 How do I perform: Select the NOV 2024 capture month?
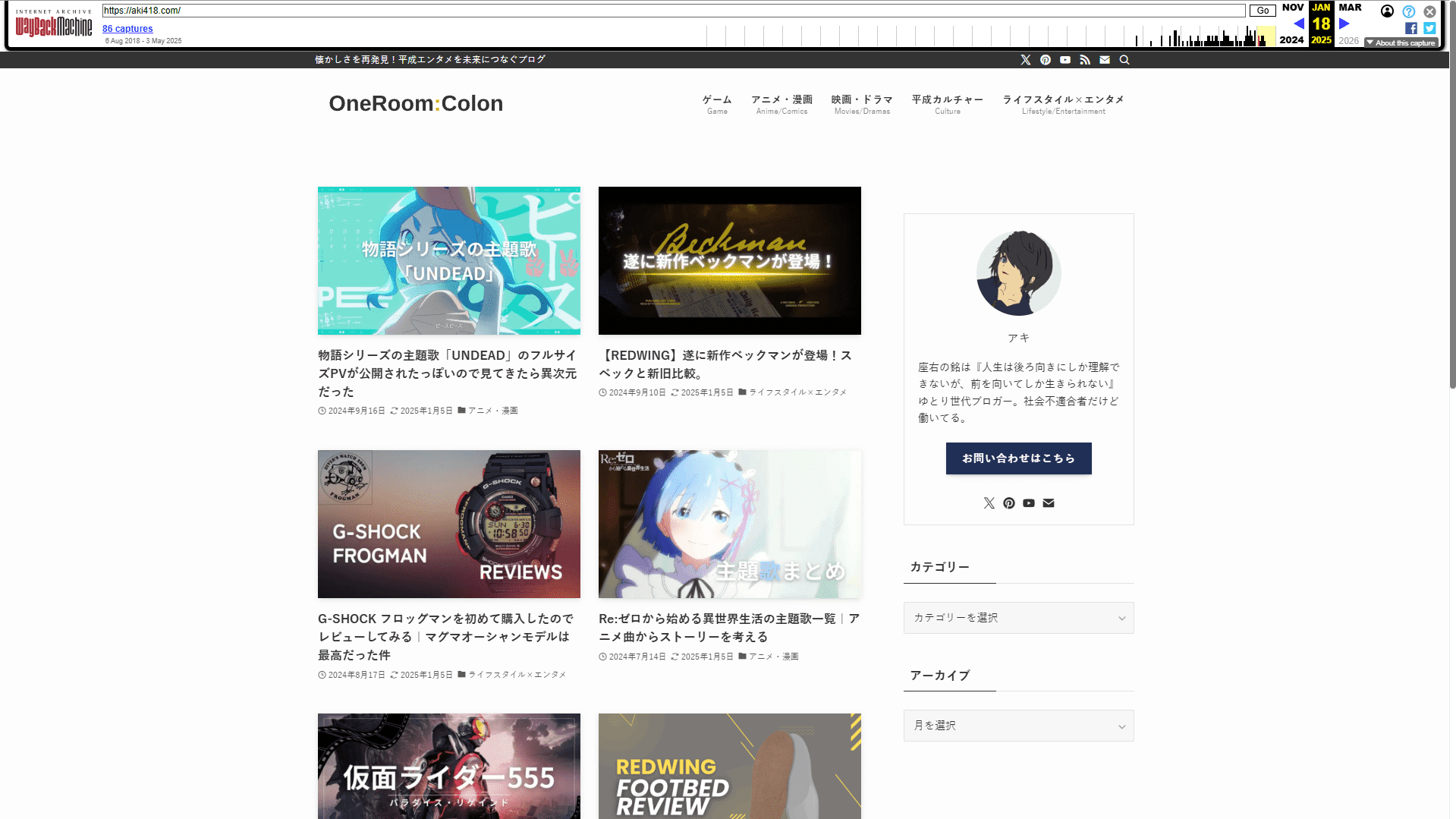(1292, 8)
